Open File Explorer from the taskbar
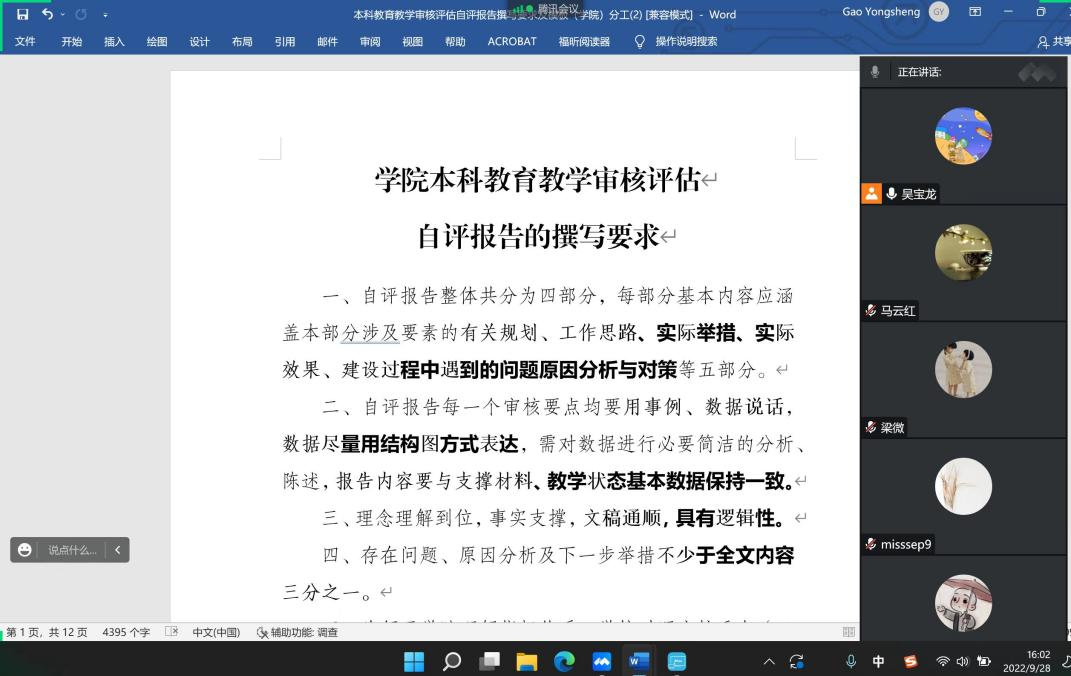1071x676 pixels. (527, 661)
